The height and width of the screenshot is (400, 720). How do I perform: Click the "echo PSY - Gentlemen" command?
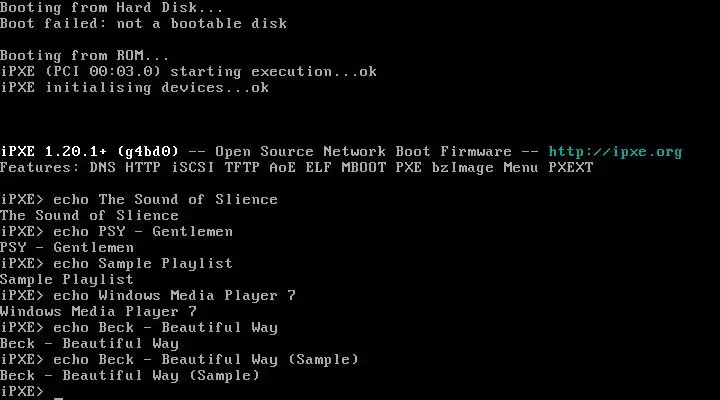[143, 231]
